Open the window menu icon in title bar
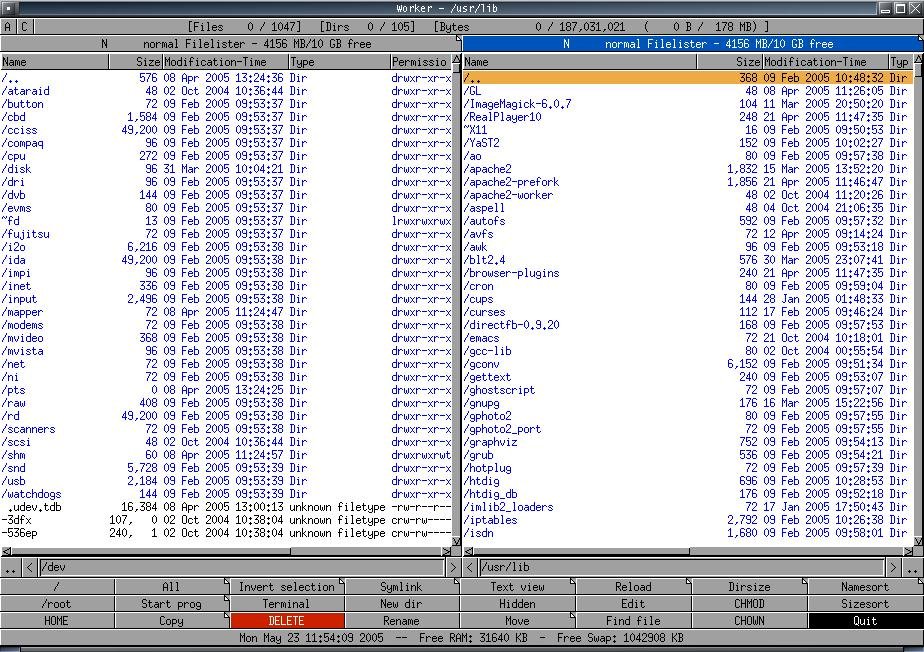This screenshot has width=924, height=652. pos(10,8)
